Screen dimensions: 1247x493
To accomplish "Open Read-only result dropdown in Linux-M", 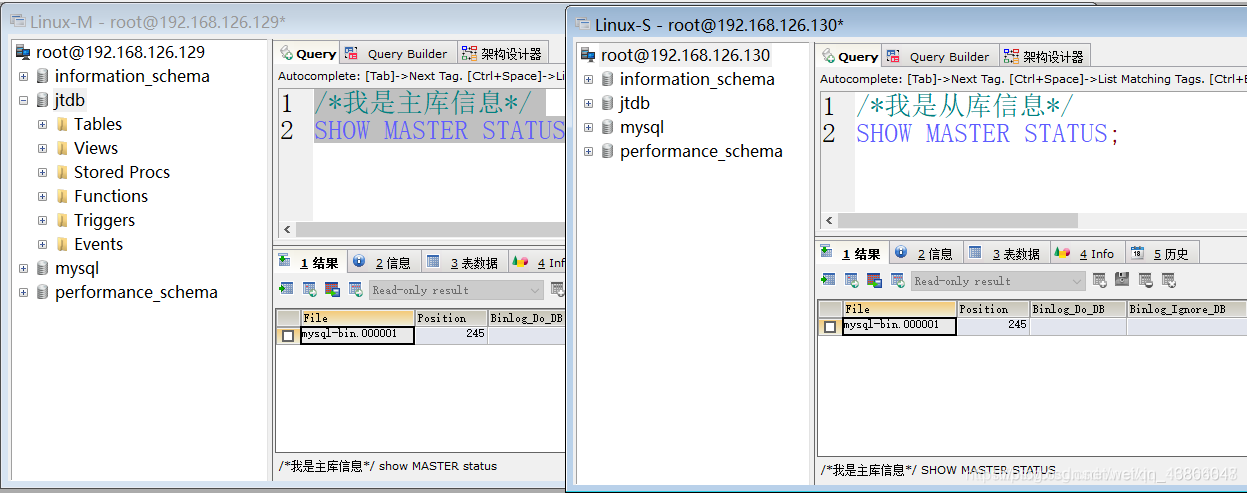I will point(535,290).
